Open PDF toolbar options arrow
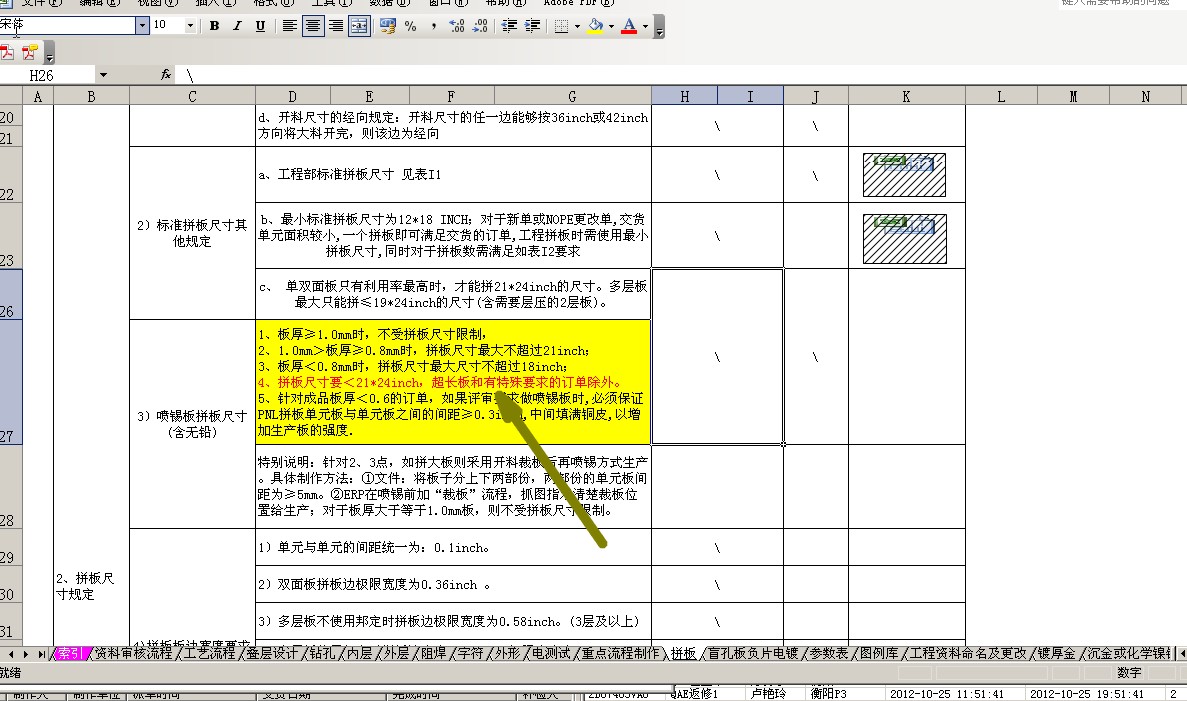Screen dimensions: 1187x701 (x=49, y=55)
